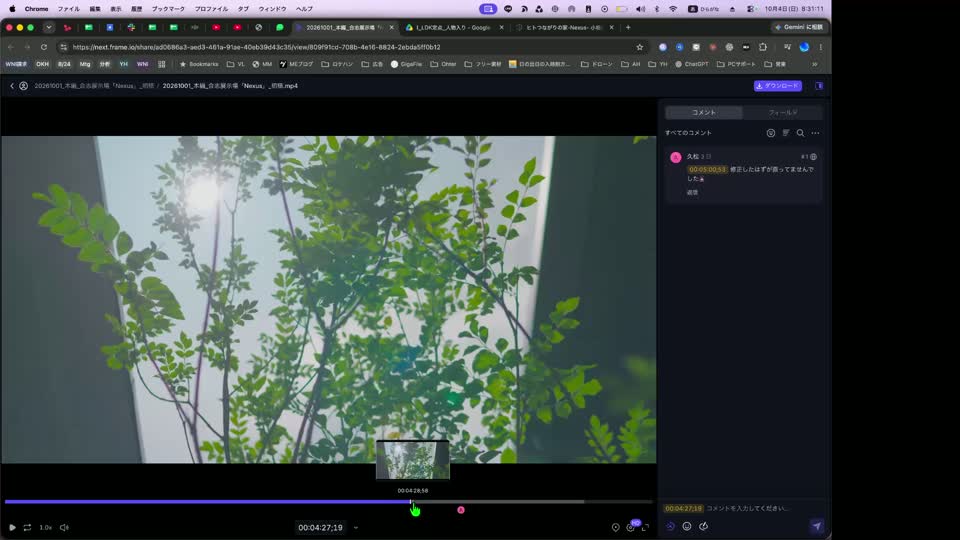Open the emoji picker in comment box

tap(687, 527)
